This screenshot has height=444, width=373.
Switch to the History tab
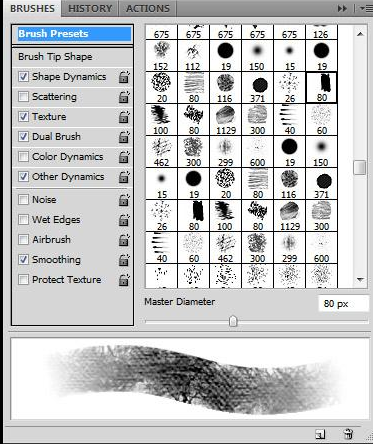[90, 8]
